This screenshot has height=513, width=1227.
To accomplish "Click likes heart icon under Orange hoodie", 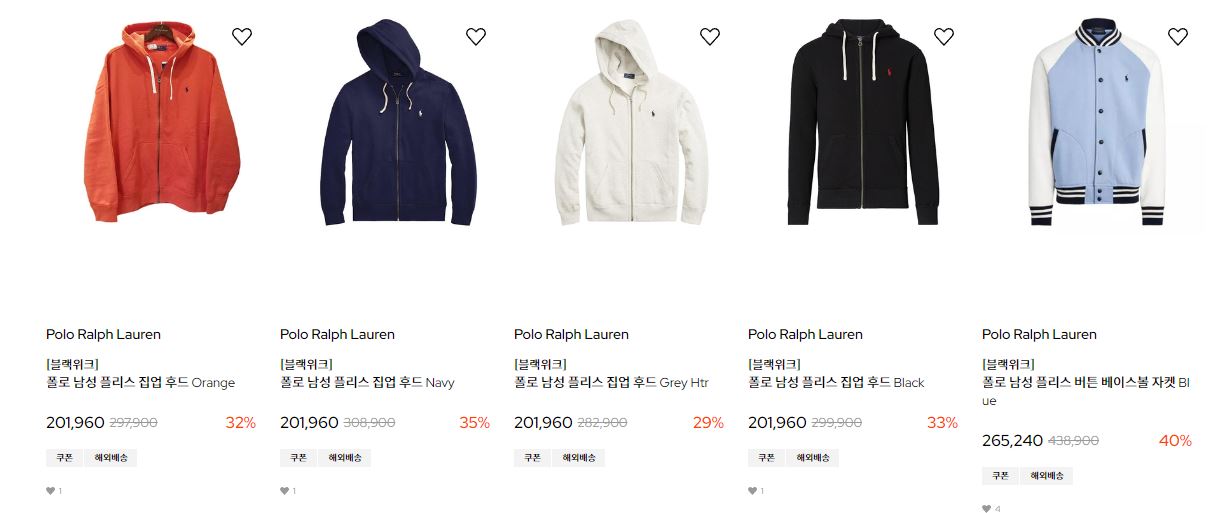I will (x=51, y=491).
